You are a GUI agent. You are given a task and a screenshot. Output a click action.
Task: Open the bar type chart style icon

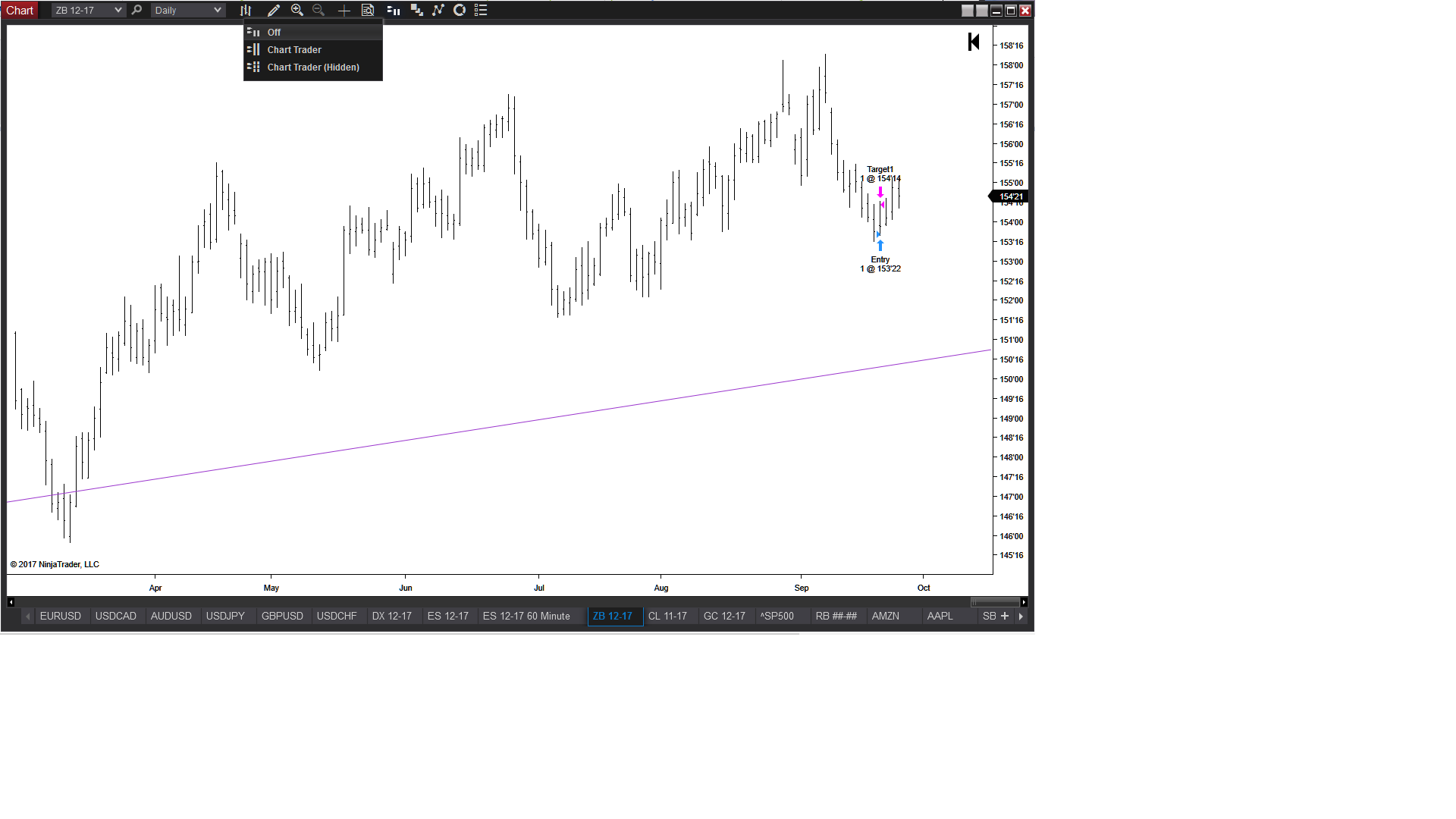246,11
